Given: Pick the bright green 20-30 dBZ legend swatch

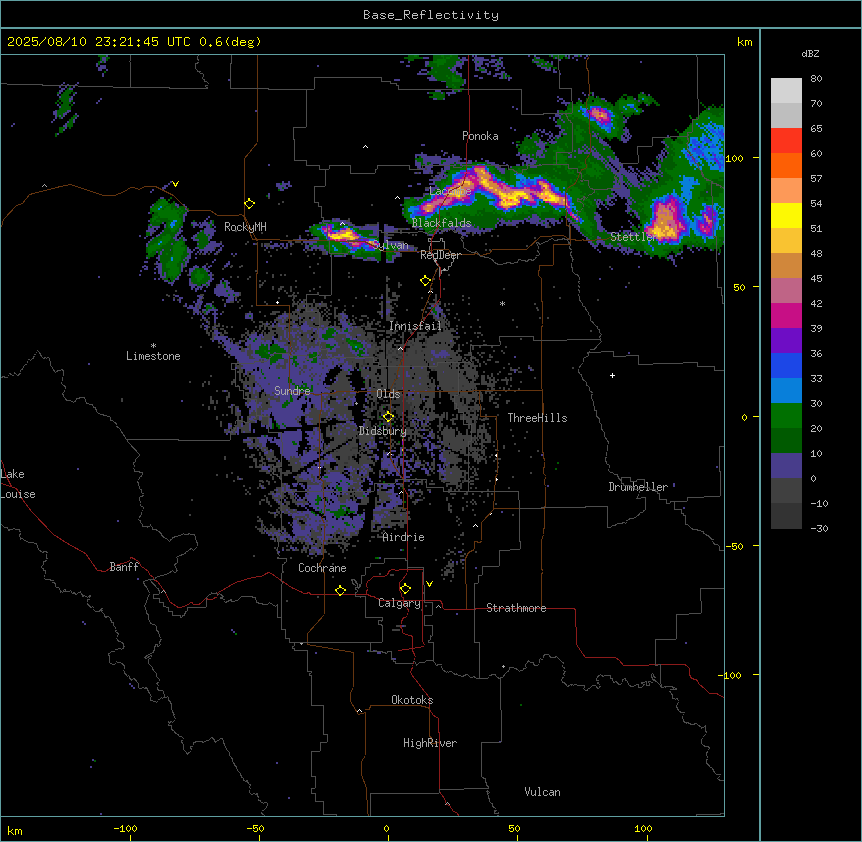Looking at the screenshot, I should coord(786,416).
